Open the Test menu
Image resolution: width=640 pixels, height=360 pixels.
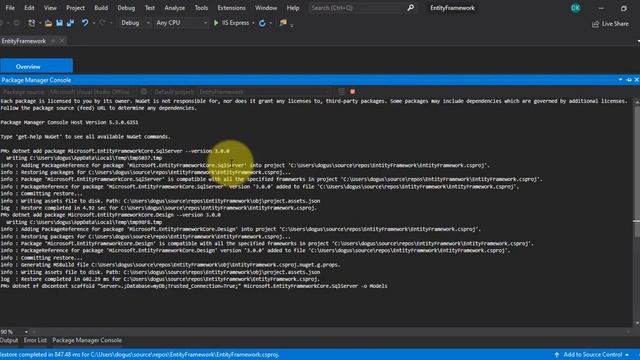[x=150, y=8]
